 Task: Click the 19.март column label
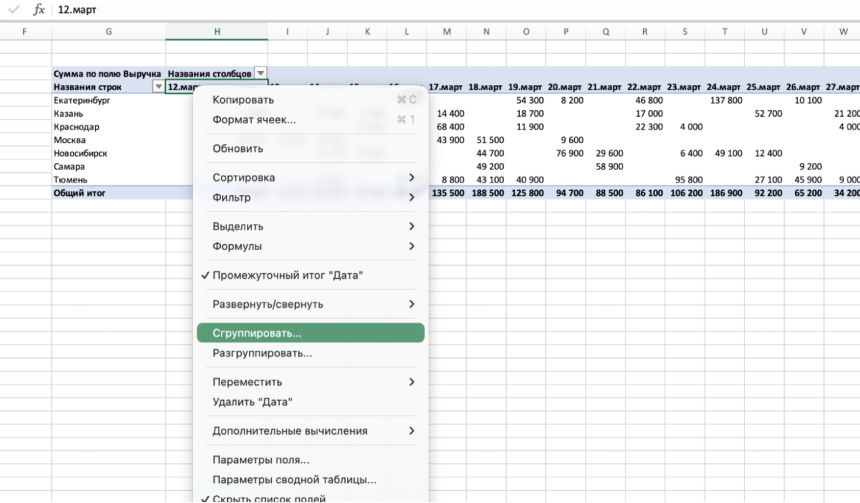(525, 87)
